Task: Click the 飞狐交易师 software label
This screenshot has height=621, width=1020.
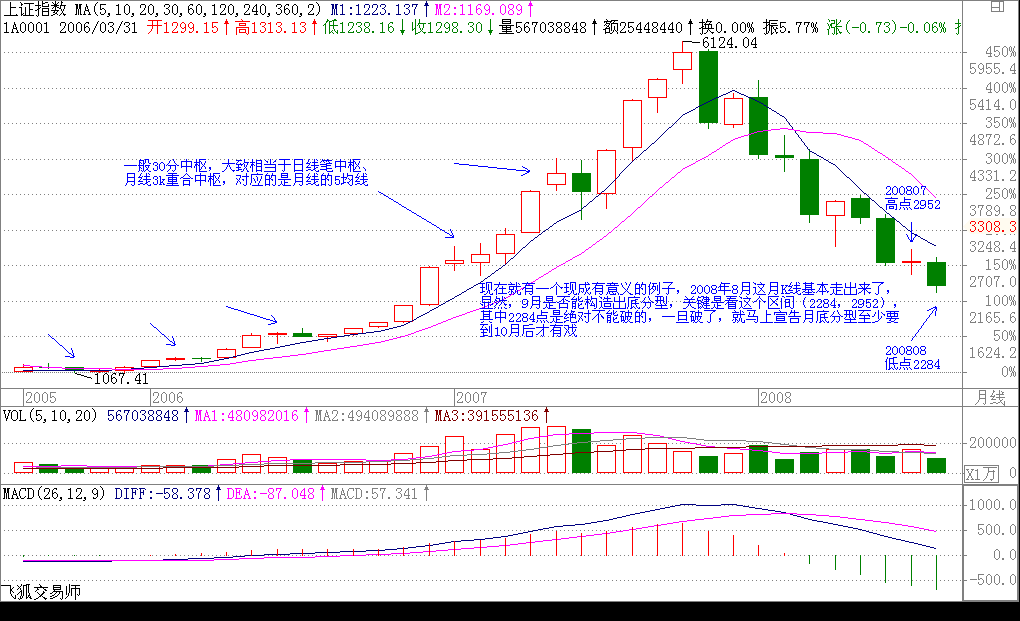Action: coord(41,592)
